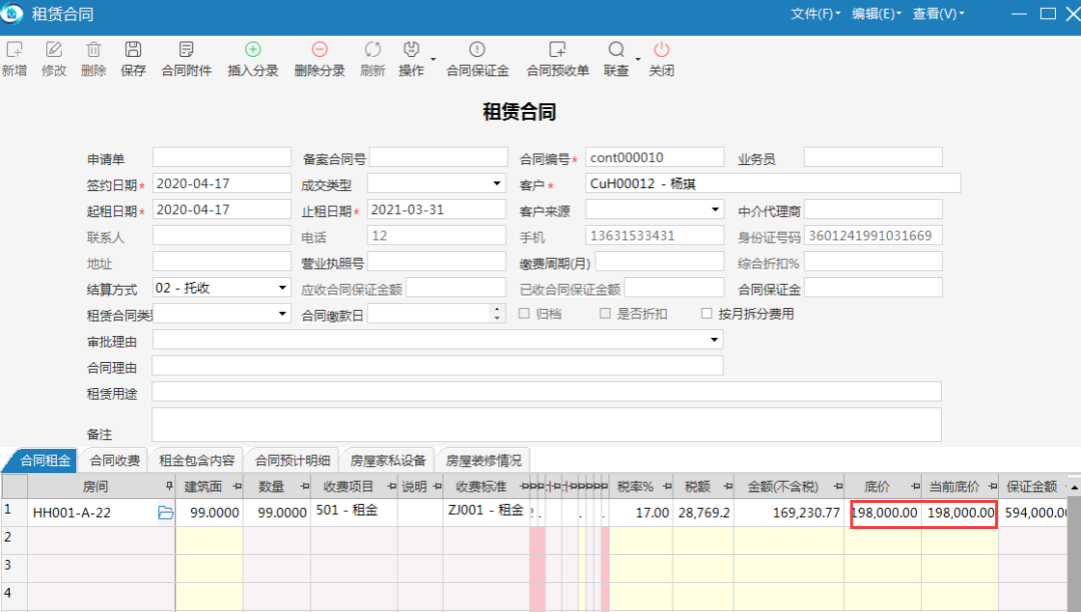1081x612 pixels.
Task: Click the 手机 field 13631533431
Action: 655,236
